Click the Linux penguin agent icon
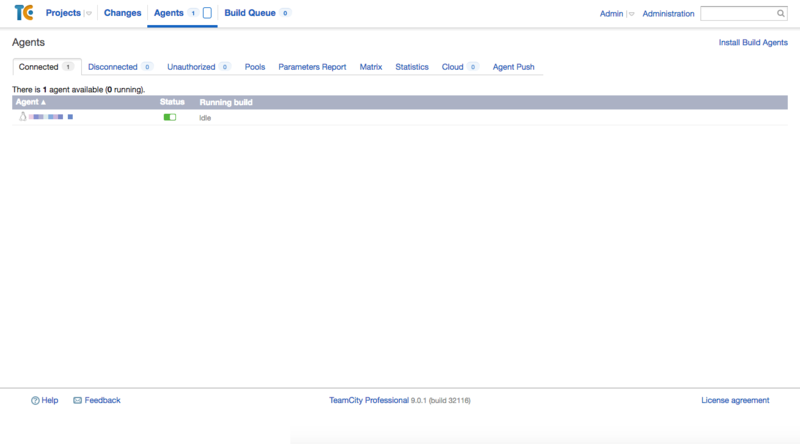 pos(22,117)
